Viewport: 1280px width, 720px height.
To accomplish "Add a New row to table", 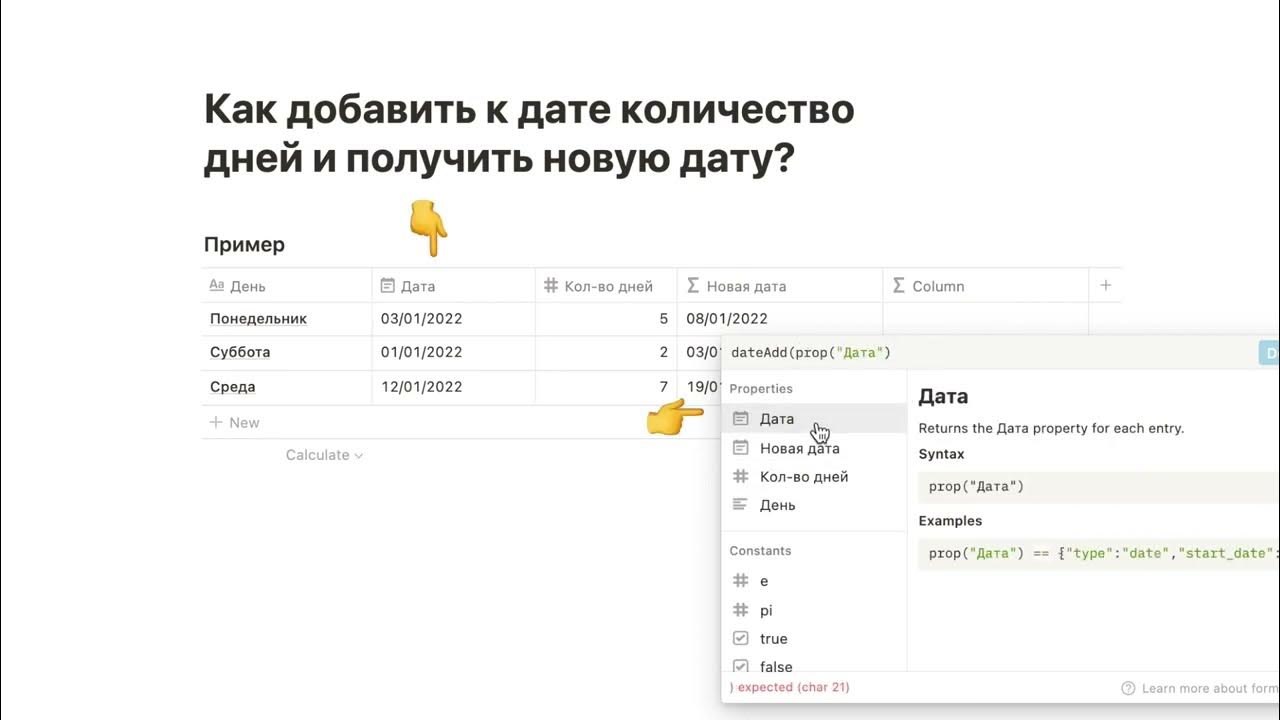I will [x=234, y=423].
